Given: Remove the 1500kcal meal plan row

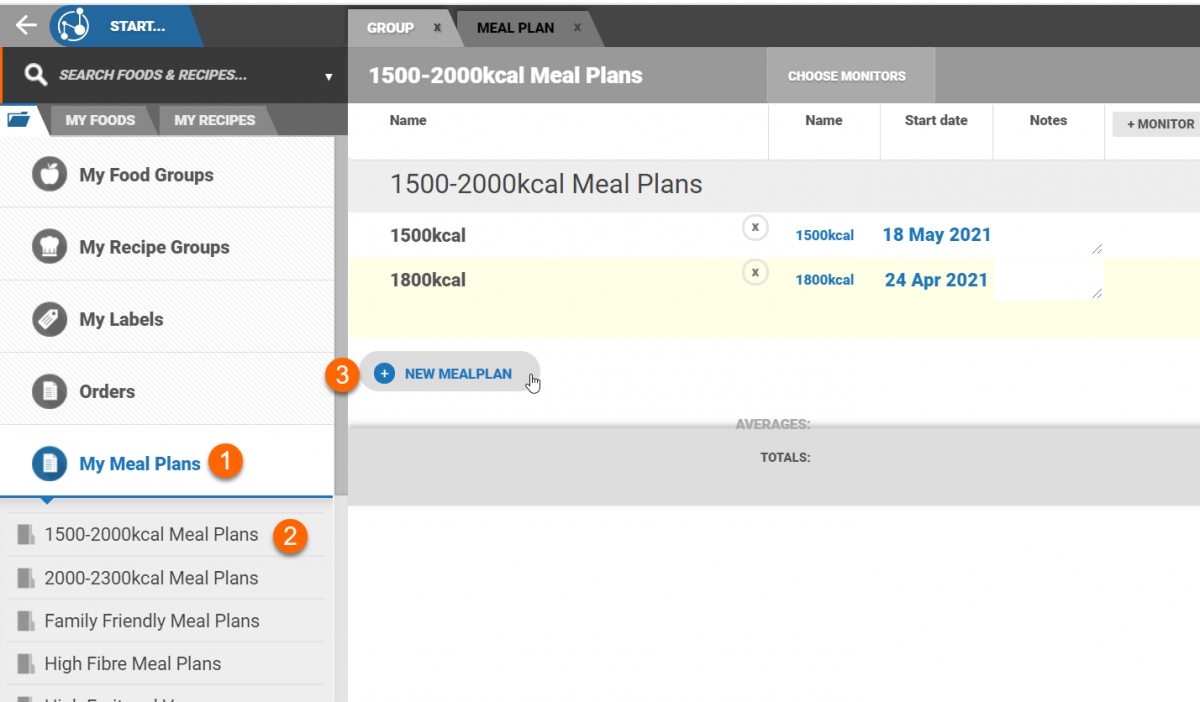Looking at the screenshot, I should [755, 228].
